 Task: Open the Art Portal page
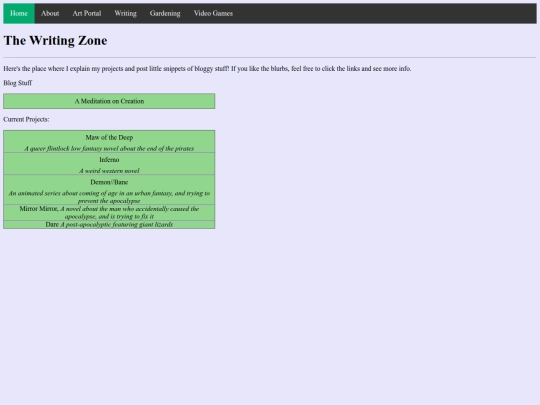(x=87, y=13)
